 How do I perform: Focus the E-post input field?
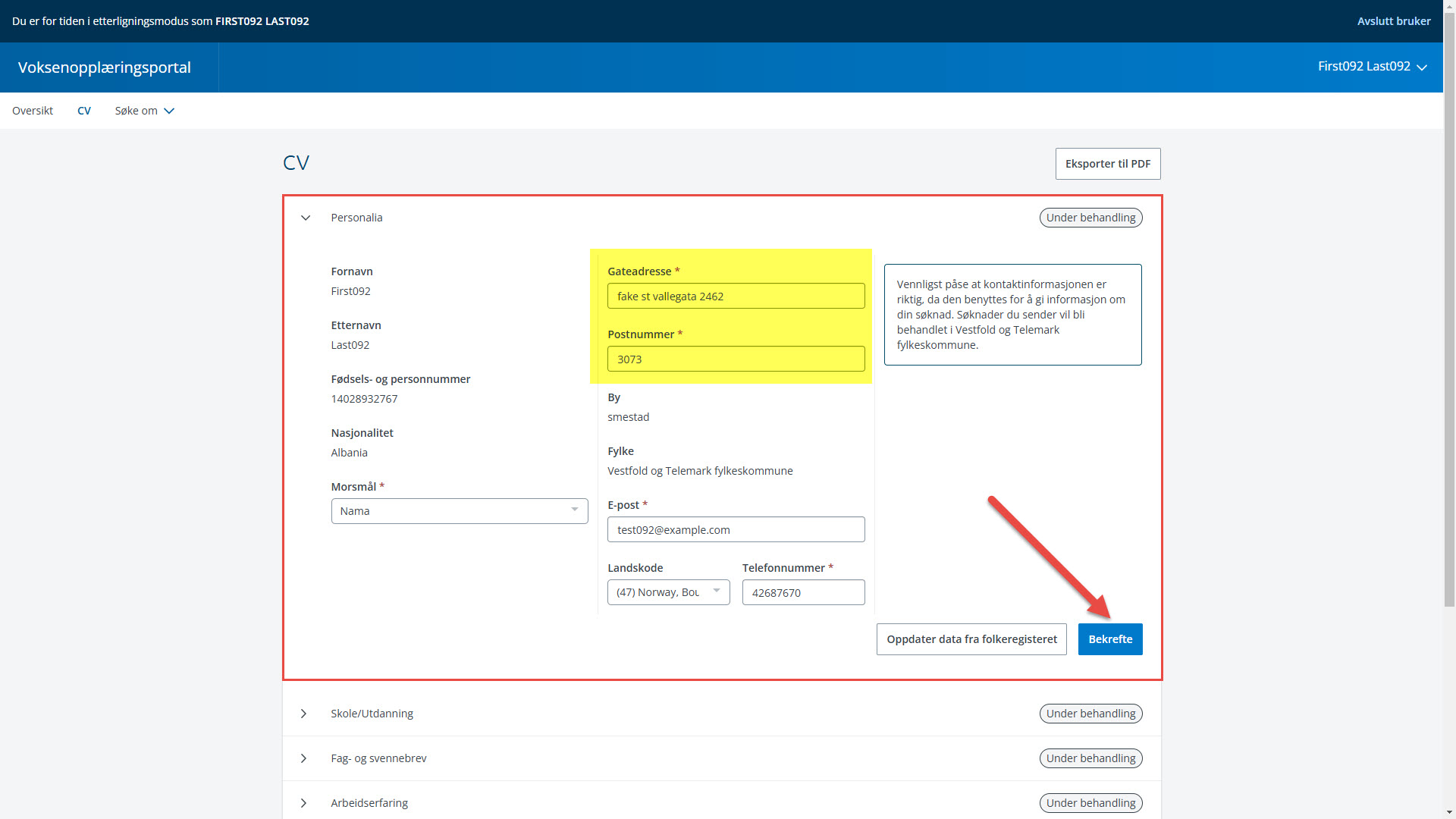coord(736,530)
